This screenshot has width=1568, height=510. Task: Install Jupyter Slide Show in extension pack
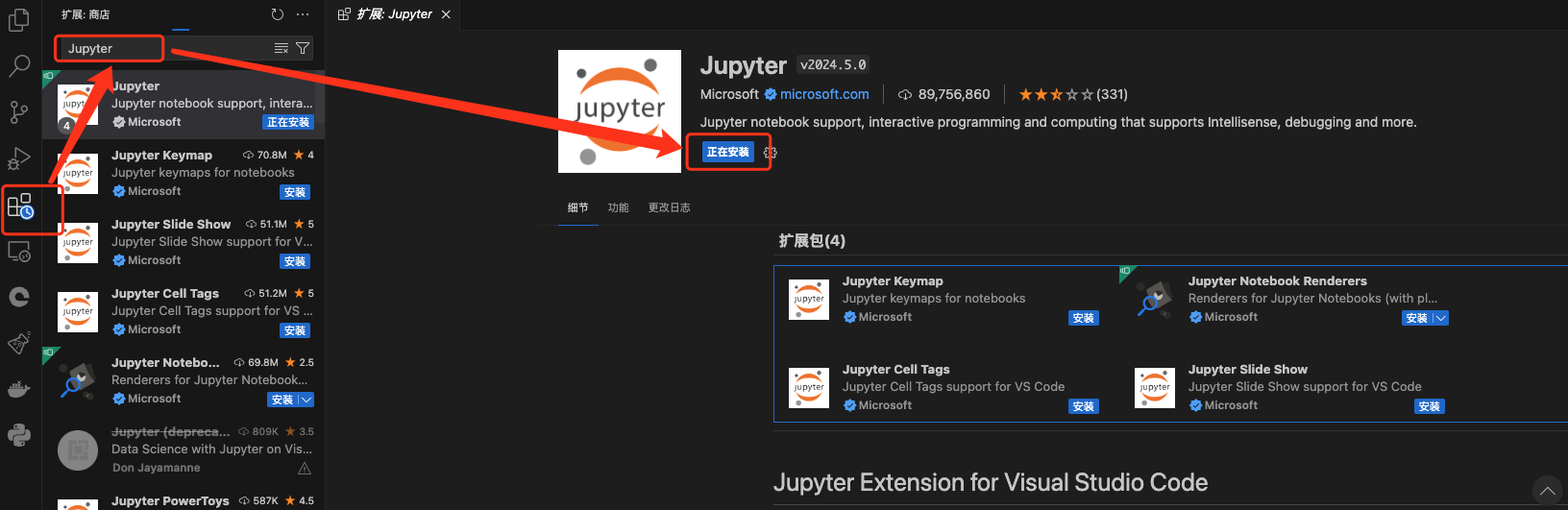1430,406
